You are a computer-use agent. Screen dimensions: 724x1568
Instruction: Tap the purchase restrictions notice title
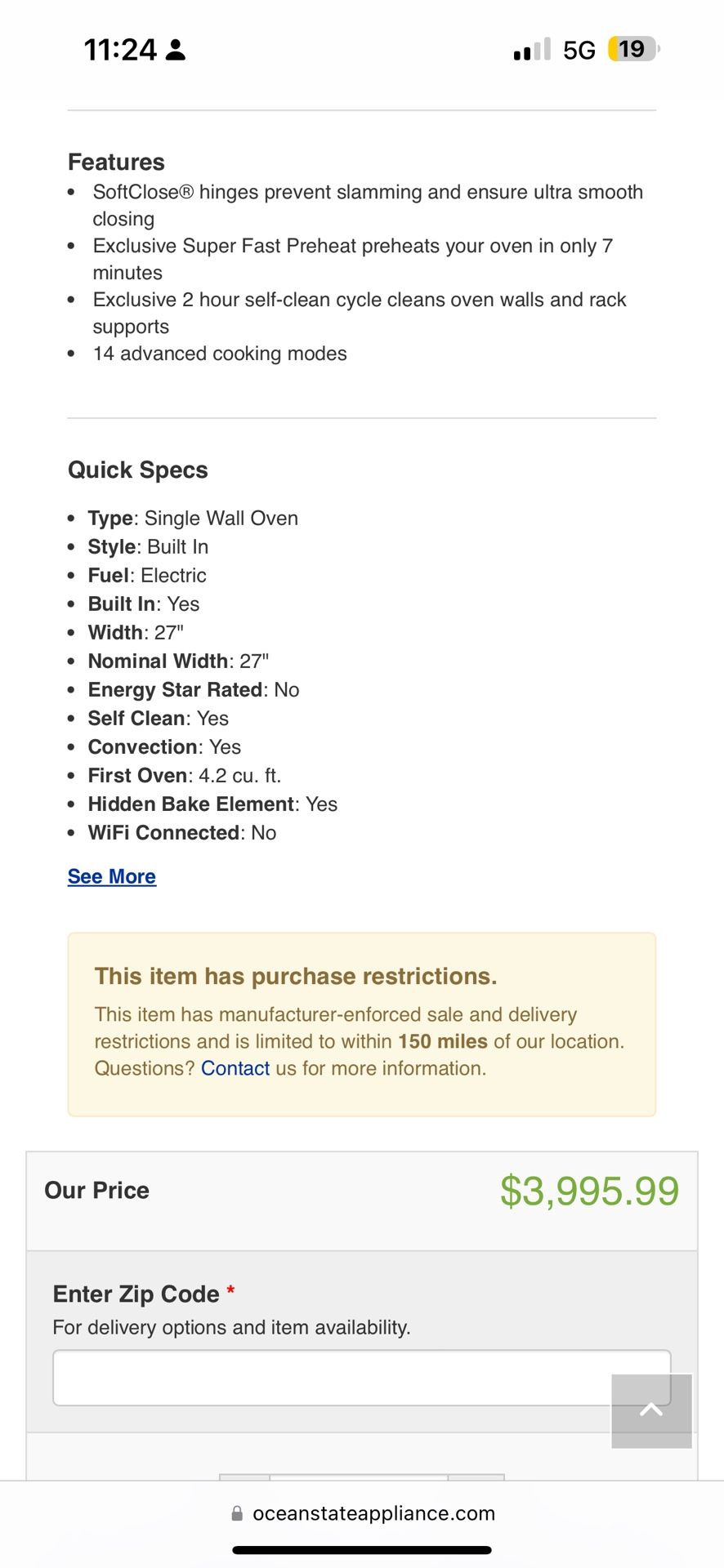click(296, 976)
